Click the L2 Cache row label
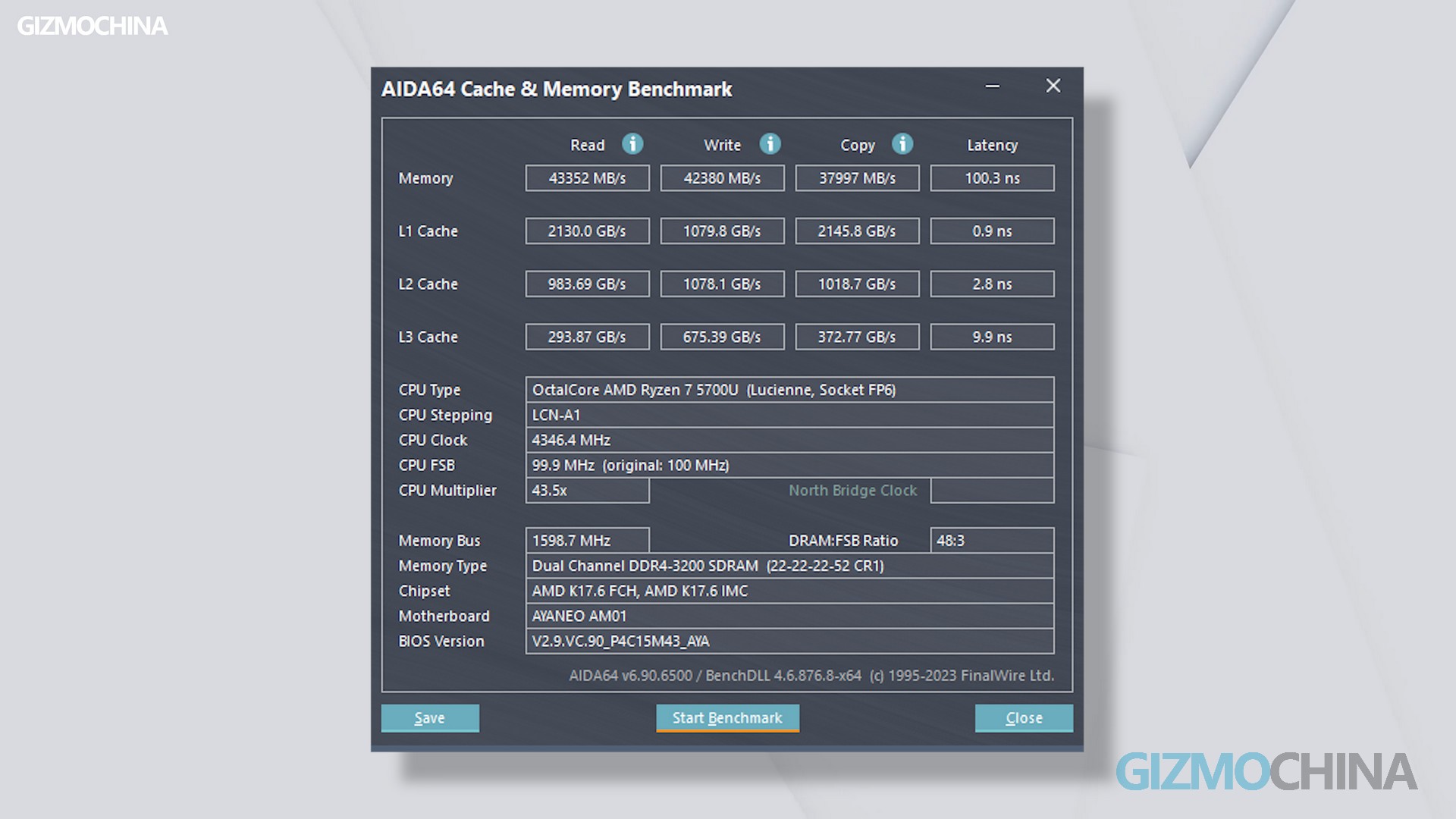Viewport: 1456px width, 819px height. coord(428,284)
